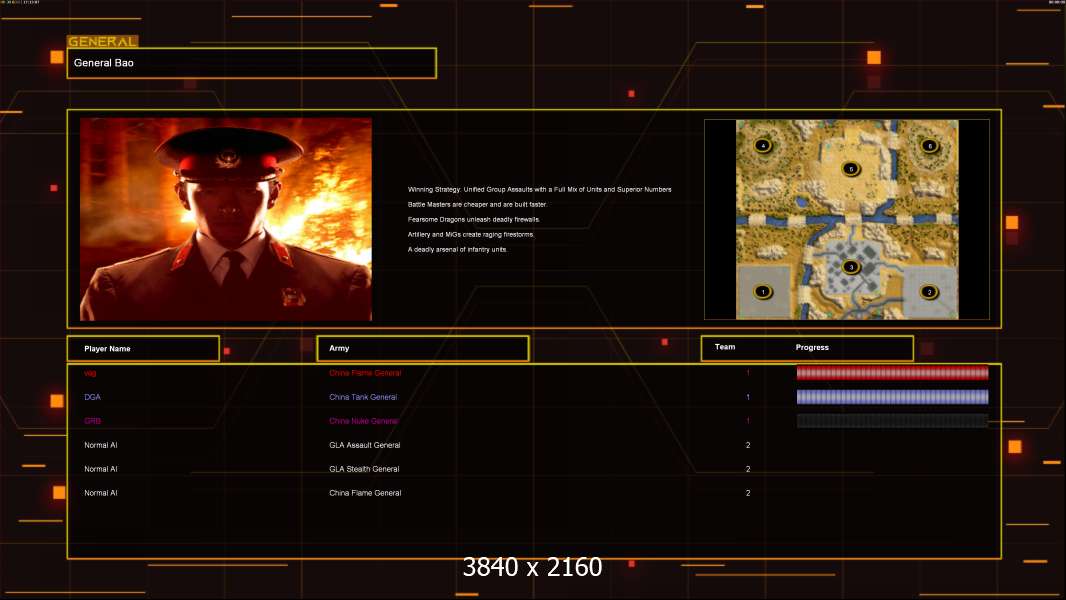1066x600 pixels.
Task: Click team number 2 in GLA Stealth General row
Action: point(748,469)
